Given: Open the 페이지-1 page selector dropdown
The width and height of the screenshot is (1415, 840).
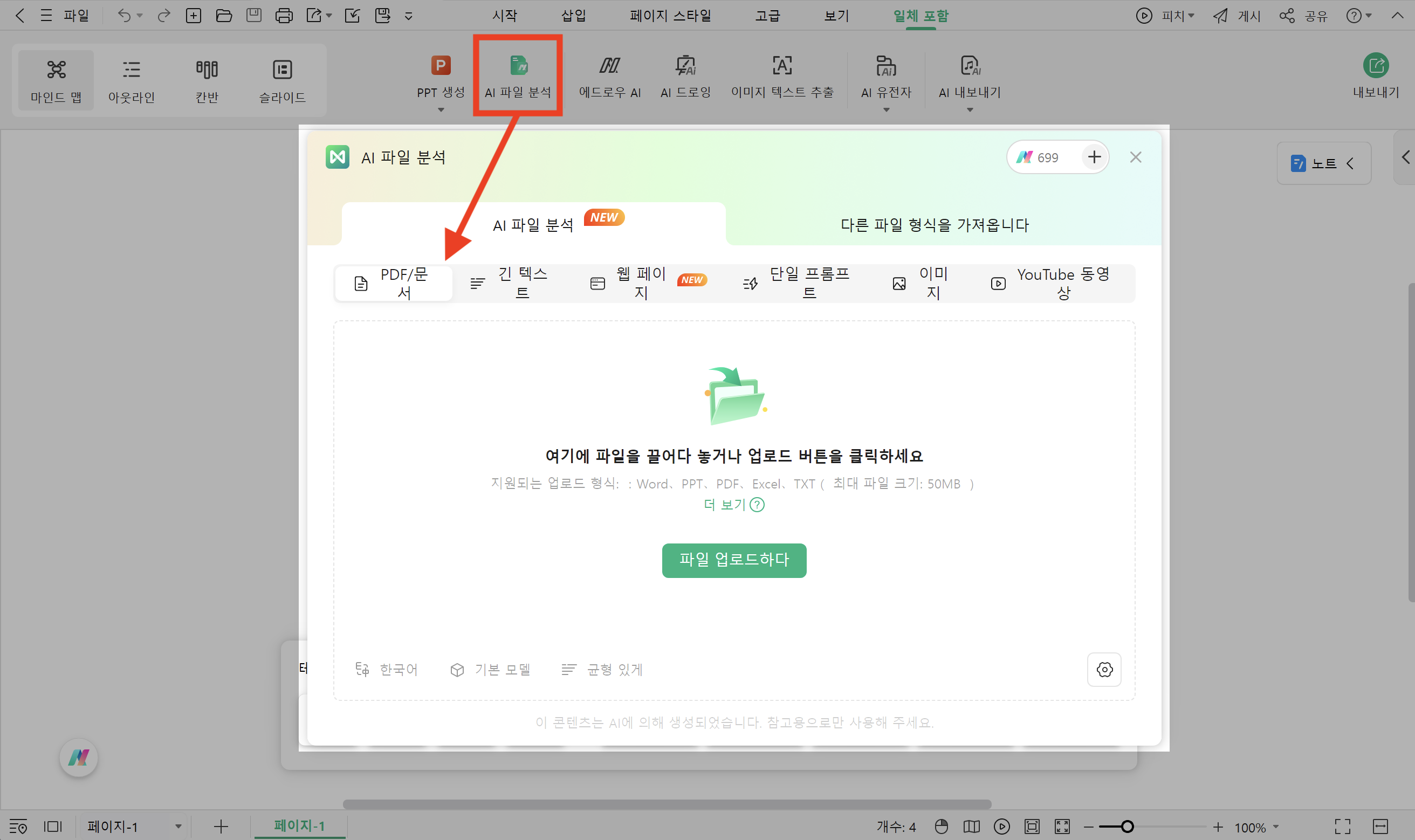Looking at the screenshot, I should (x=178, y=827).
